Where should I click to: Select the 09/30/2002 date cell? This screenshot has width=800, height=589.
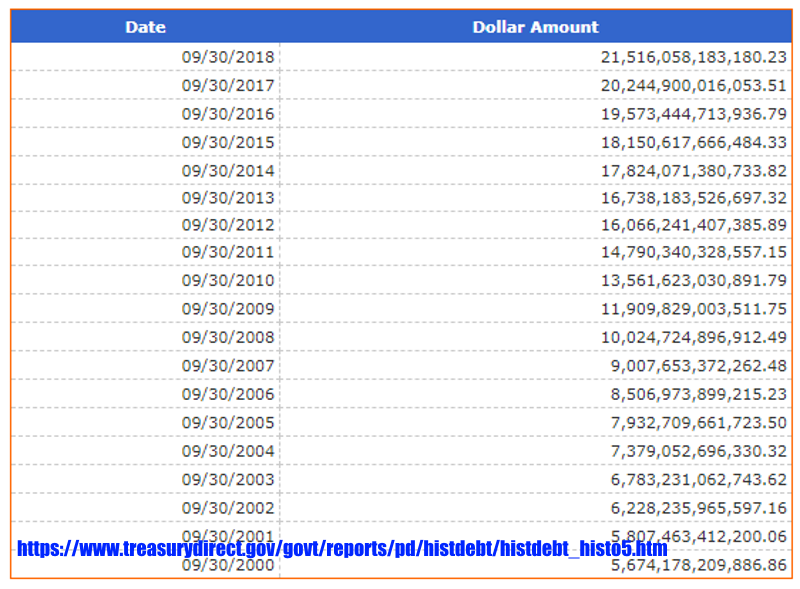(x=228, y=508)
